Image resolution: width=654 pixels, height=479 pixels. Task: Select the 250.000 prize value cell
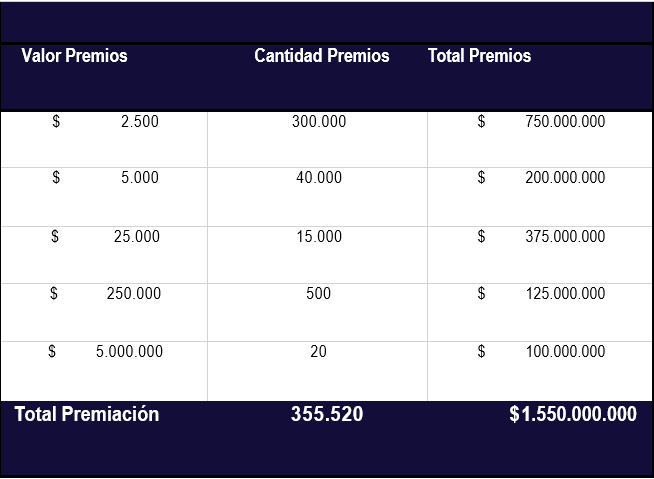[x=104, y=313]
